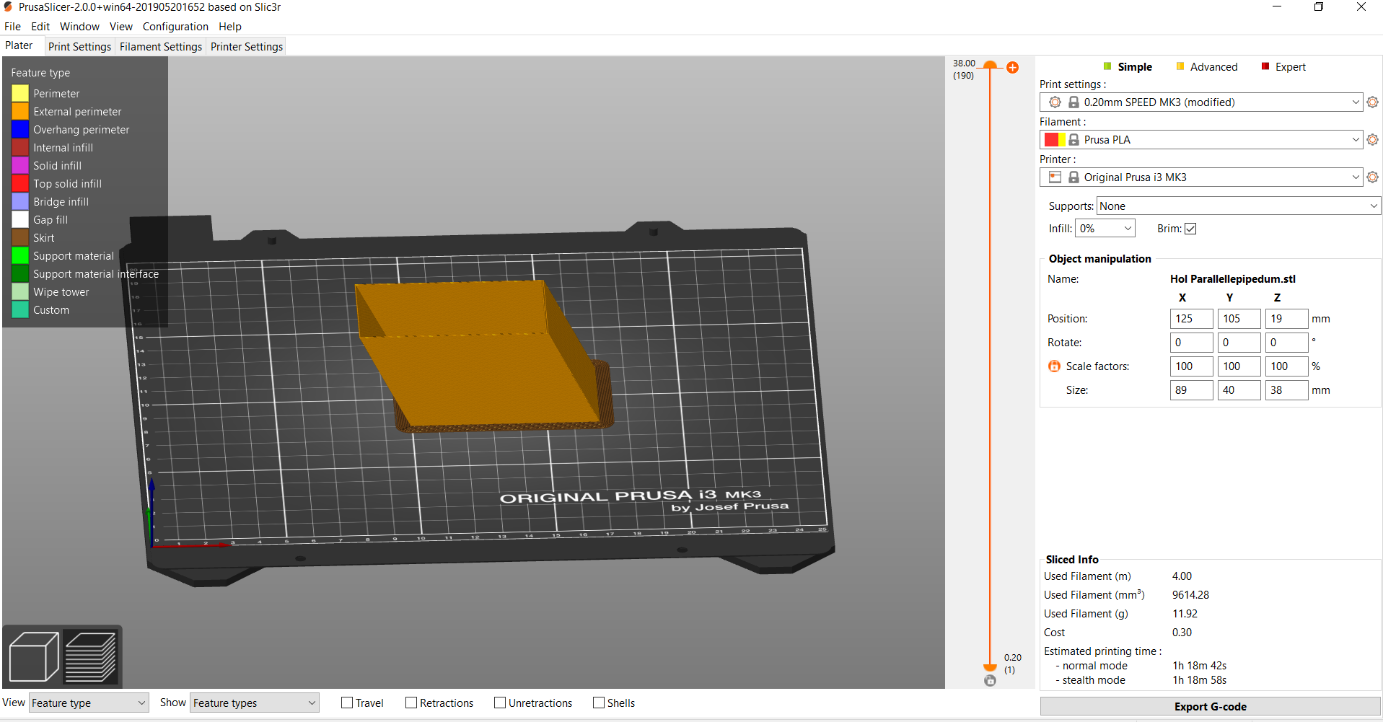Open the View menu

pos(120,27)
